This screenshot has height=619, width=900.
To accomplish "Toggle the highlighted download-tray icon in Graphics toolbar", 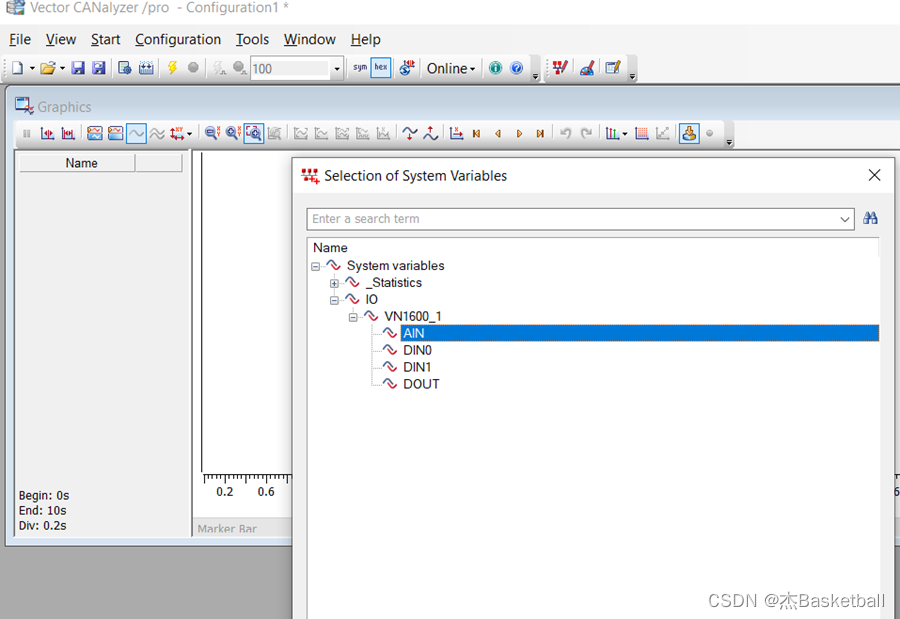I will tap(689, 133).
